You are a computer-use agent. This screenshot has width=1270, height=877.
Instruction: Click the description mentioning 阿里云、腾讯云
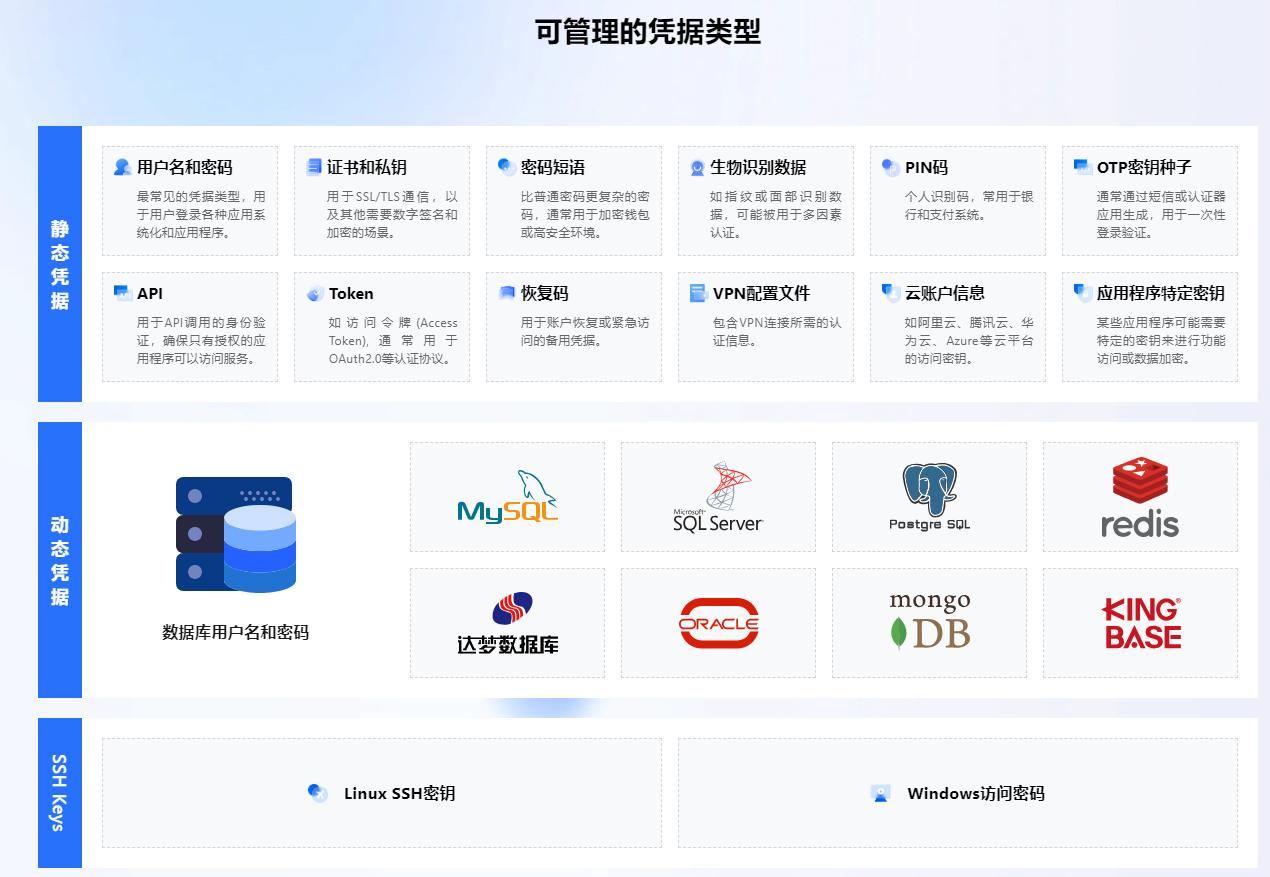969,340
